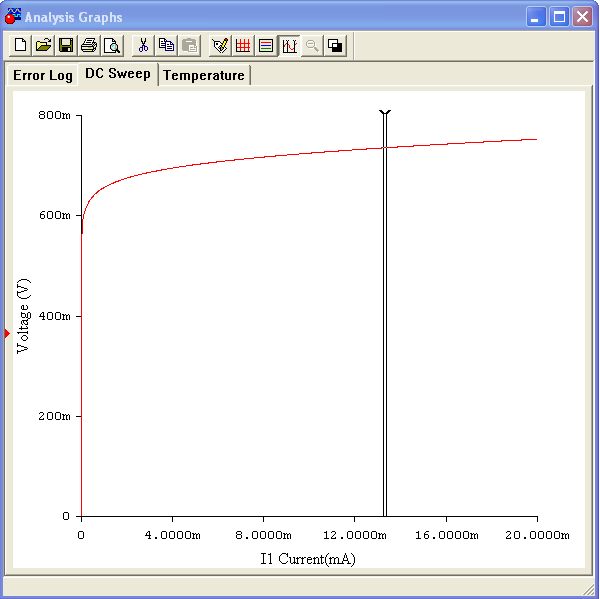Click the Y cursor handle atop the vertical cursor
Viewport: 600px width, 599px height.
[385, 113]
